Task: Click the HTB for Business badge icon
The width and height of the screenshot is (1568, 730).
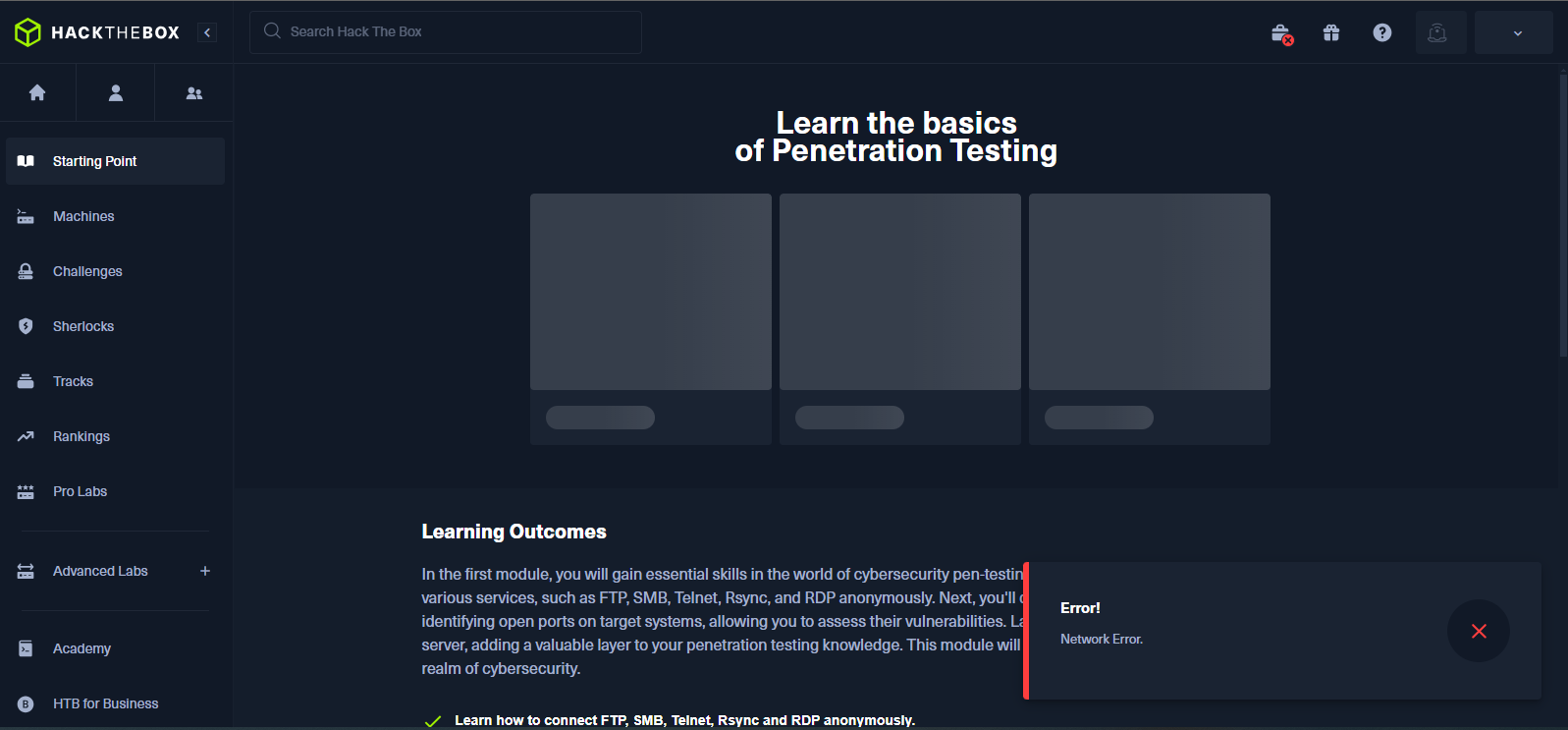Action: [x=26, y=703]
